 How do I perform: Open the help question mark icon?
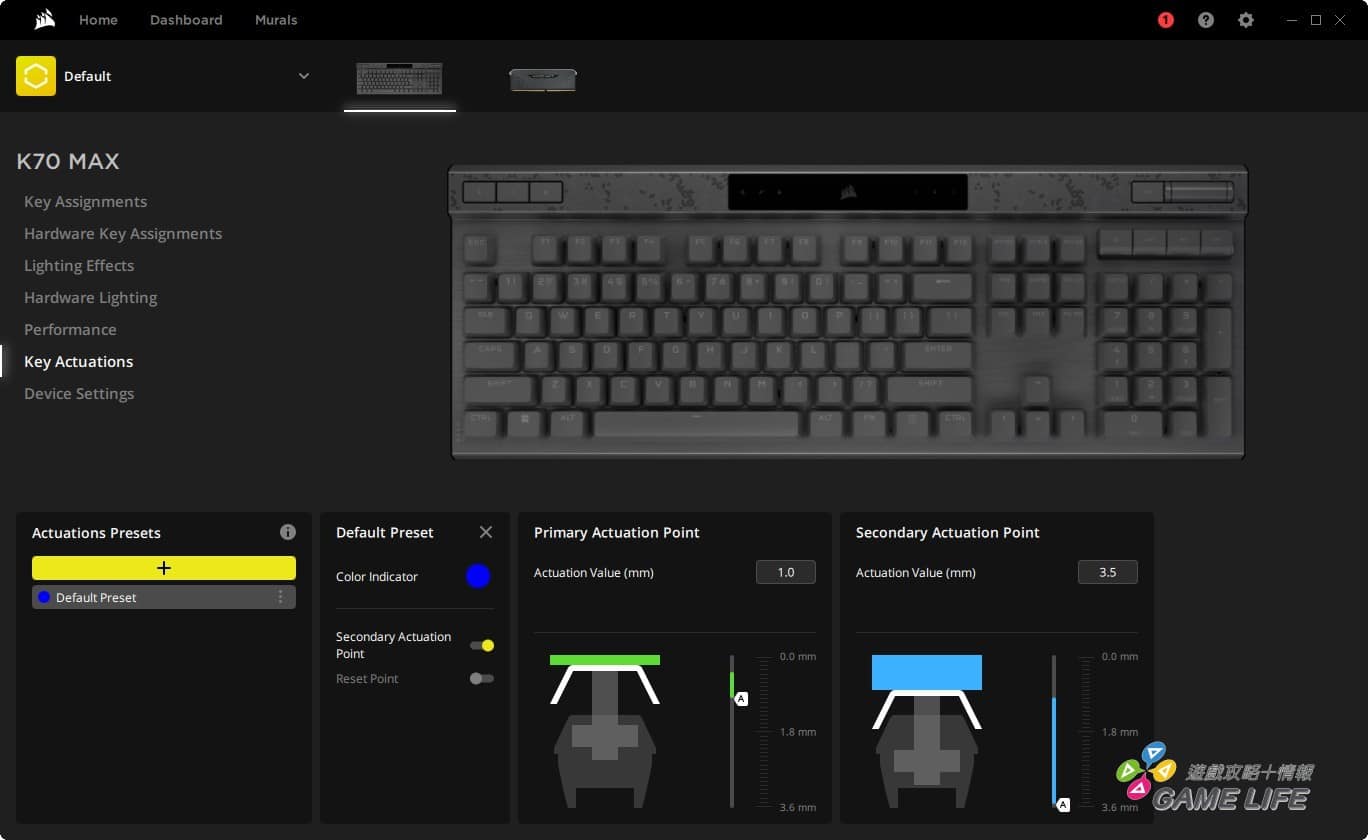1205,20
